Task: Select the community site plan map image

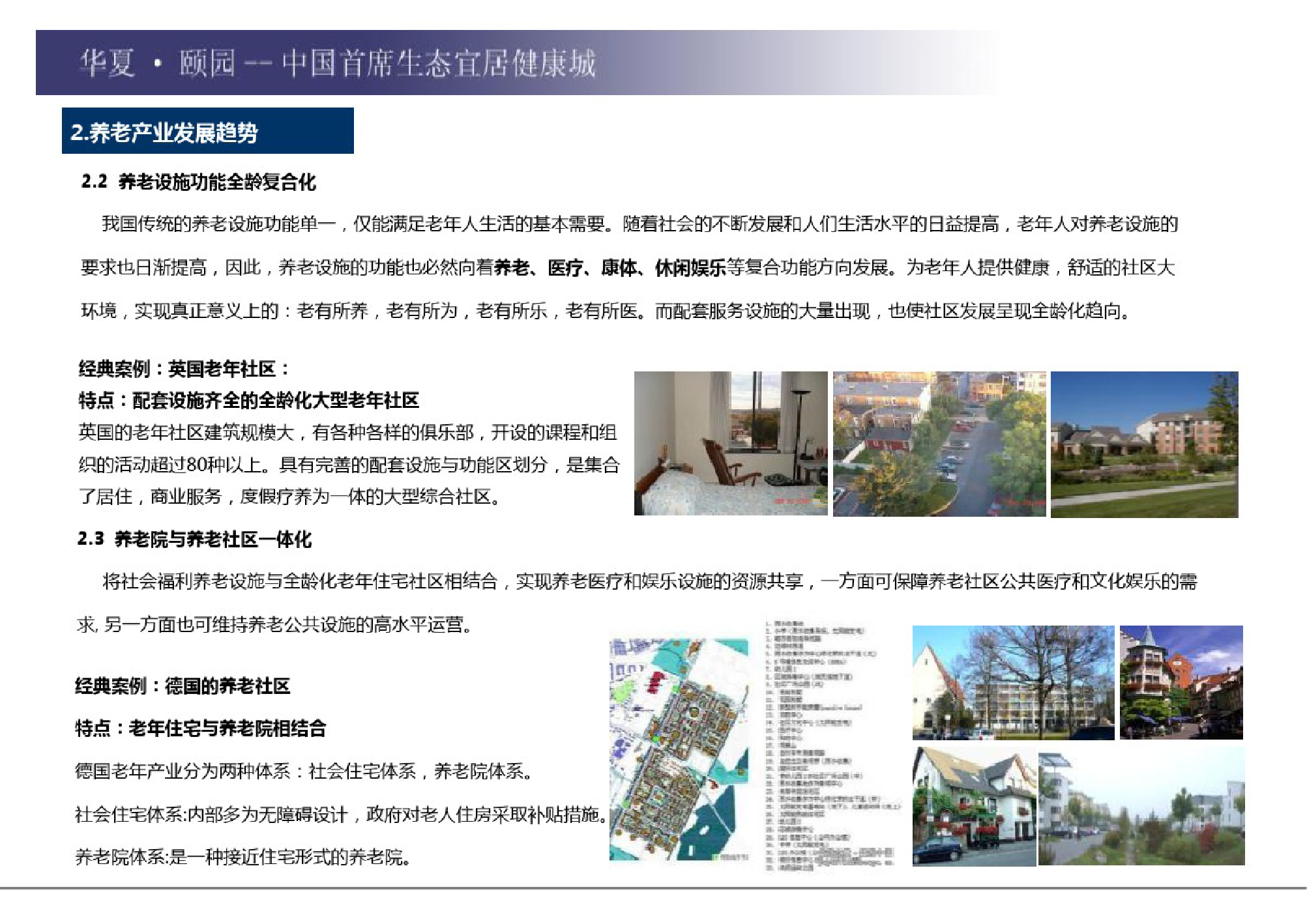Action: coord(679,749)
